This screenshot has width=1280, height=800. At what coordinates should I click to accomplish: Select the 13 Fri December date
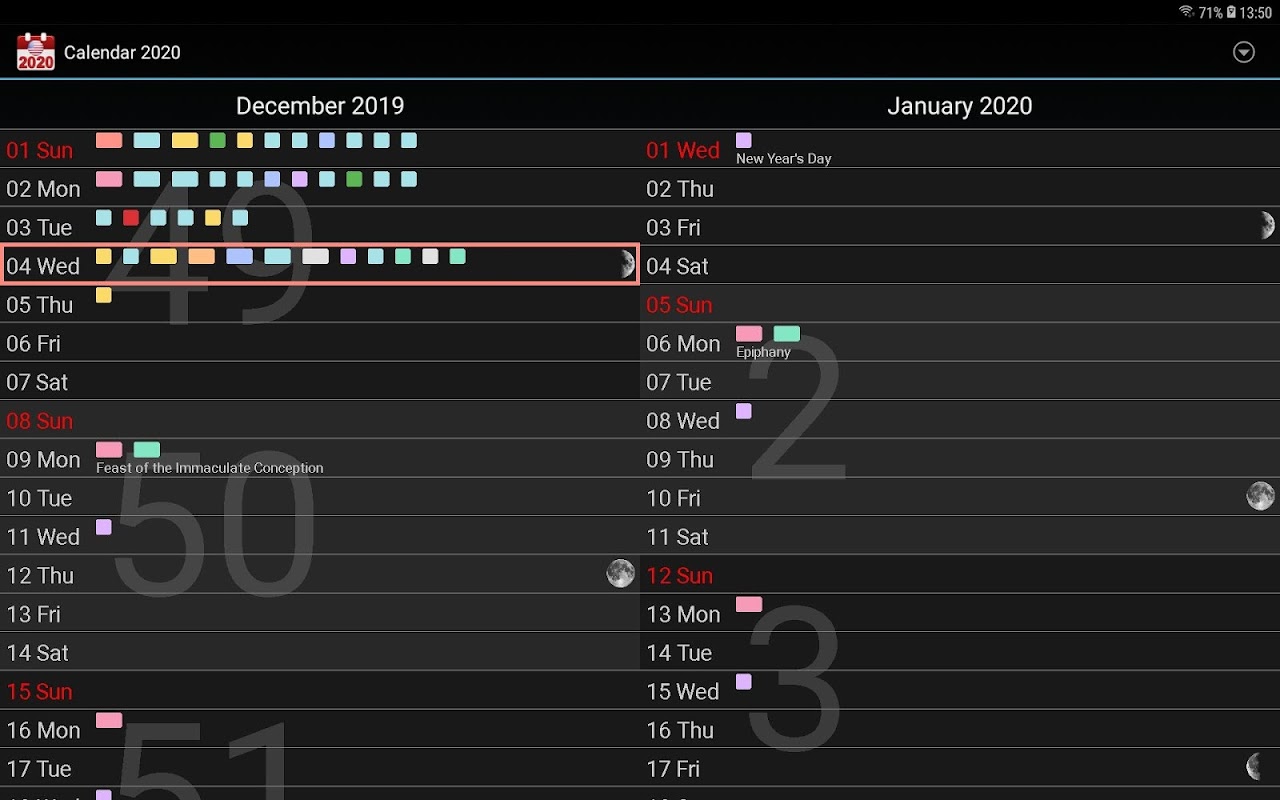[34, 614]
